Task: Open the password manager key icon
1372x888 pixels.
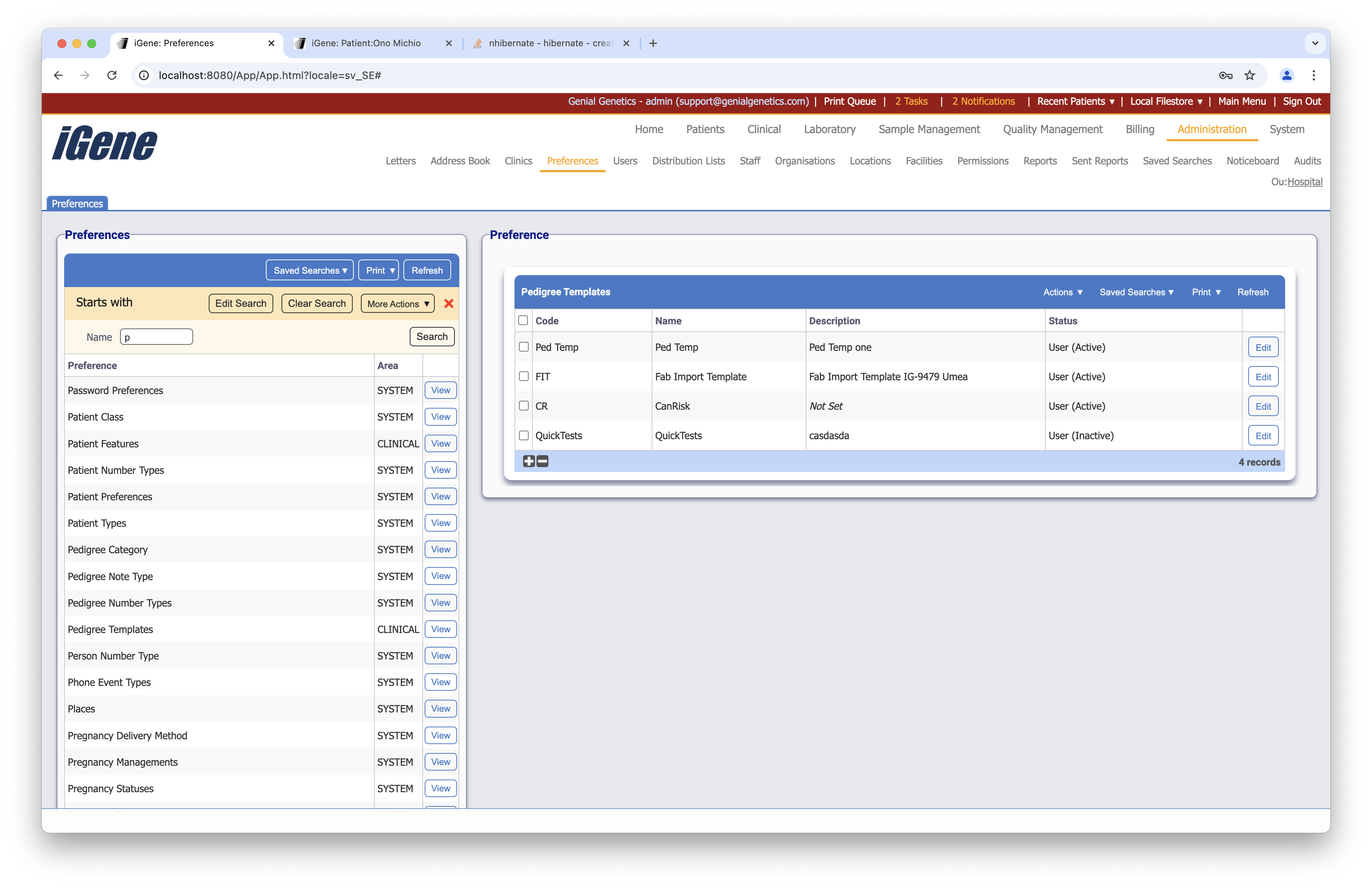Action: click(x=1225, y=75)
